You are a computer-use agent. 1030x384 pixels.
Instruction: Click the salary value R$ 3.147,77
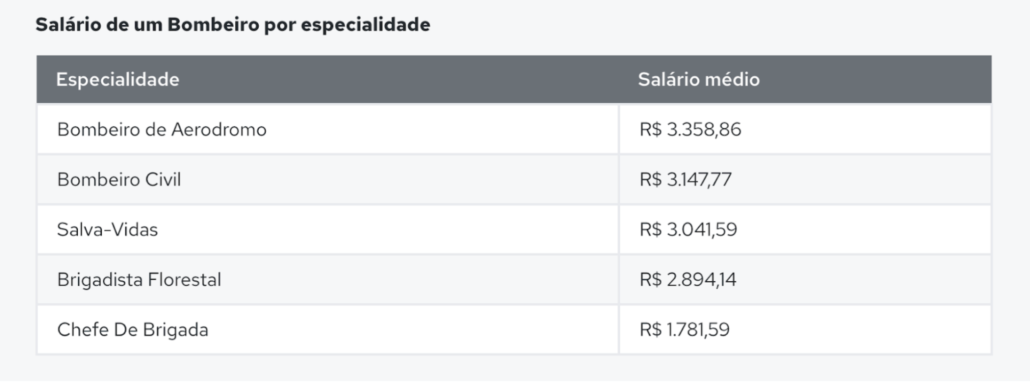tap(685, 179)
